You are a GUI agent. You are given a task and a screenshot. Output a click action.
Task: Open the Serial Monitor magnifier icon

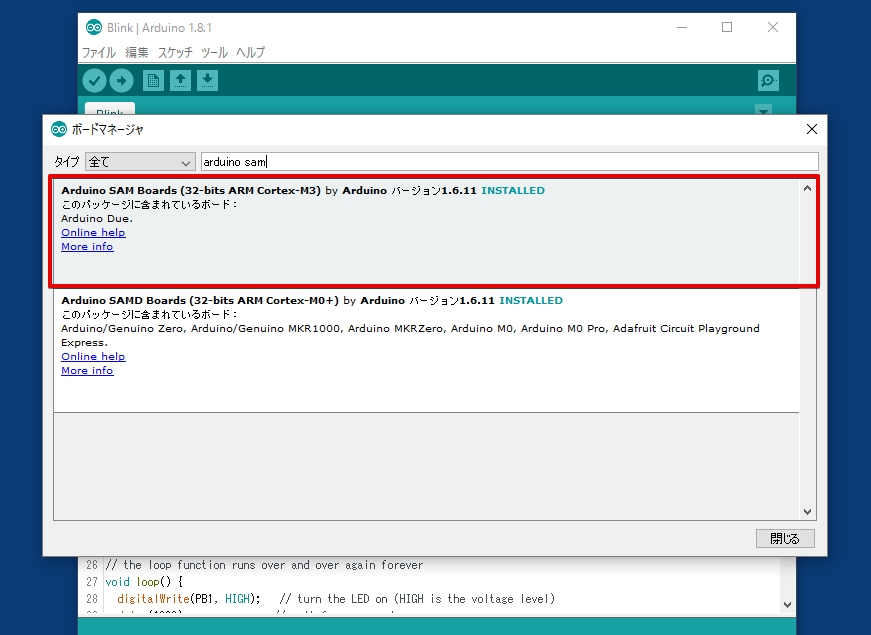pyautogui.click(x=768, y=81)
